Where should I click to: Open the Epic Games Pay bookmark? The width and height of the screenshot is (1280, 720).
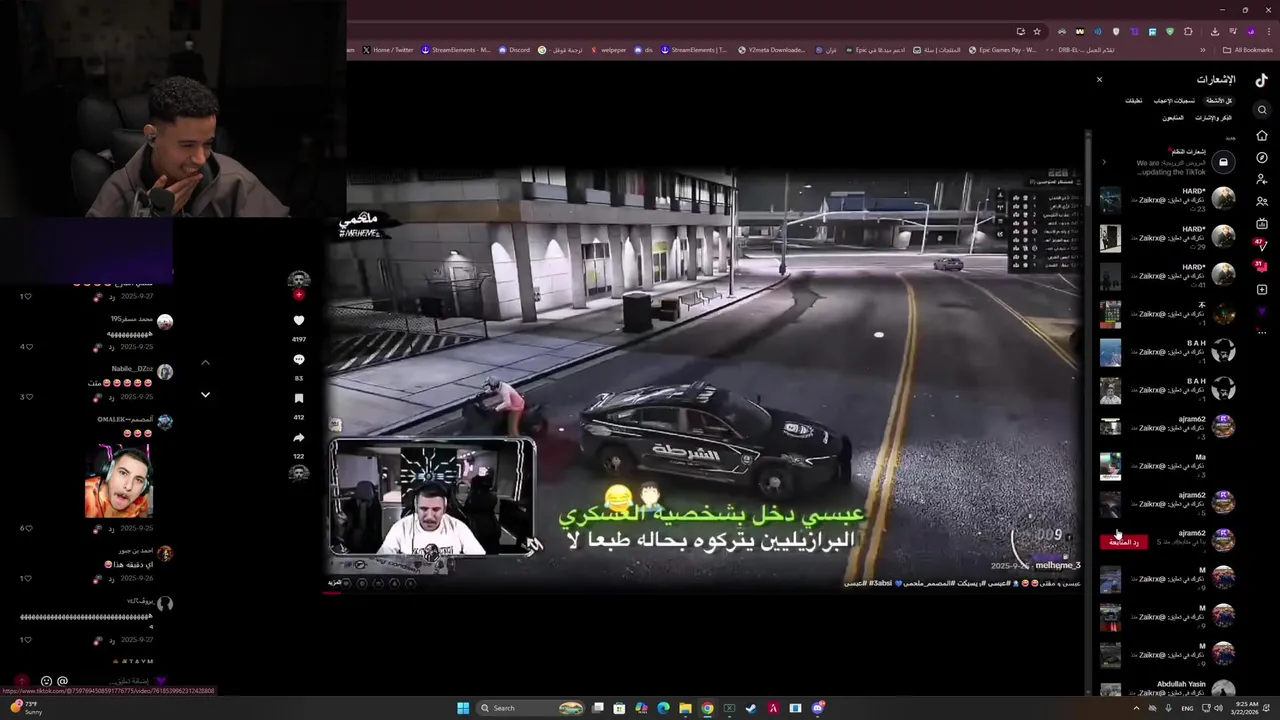[x=1001, y=50]
